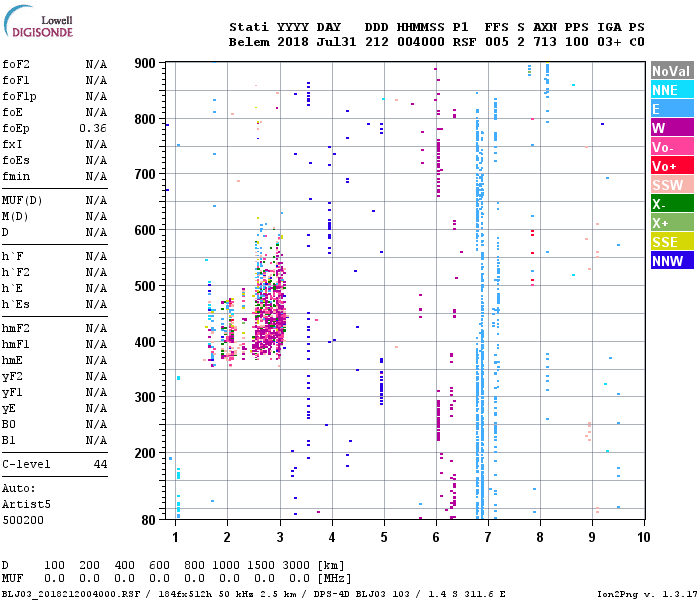Click the h`Es parameter label
Screen dimensions: 700x600
pyautogui.click(x=16, y=304)
